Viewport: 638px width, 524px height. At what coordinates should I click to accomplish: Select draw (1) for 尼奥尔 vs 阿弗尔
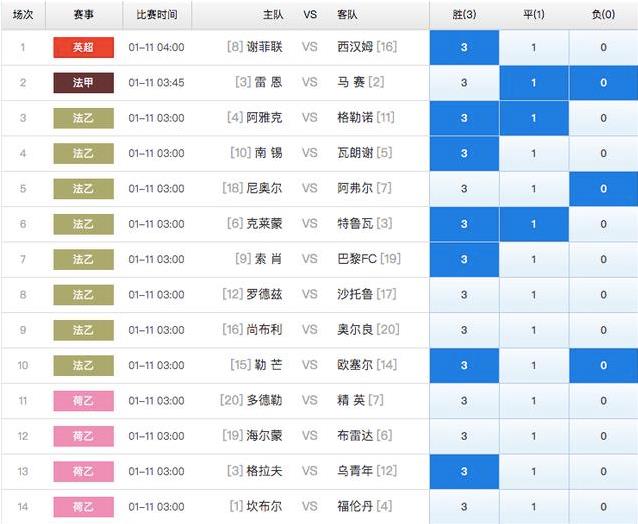(x=534, y=189)
